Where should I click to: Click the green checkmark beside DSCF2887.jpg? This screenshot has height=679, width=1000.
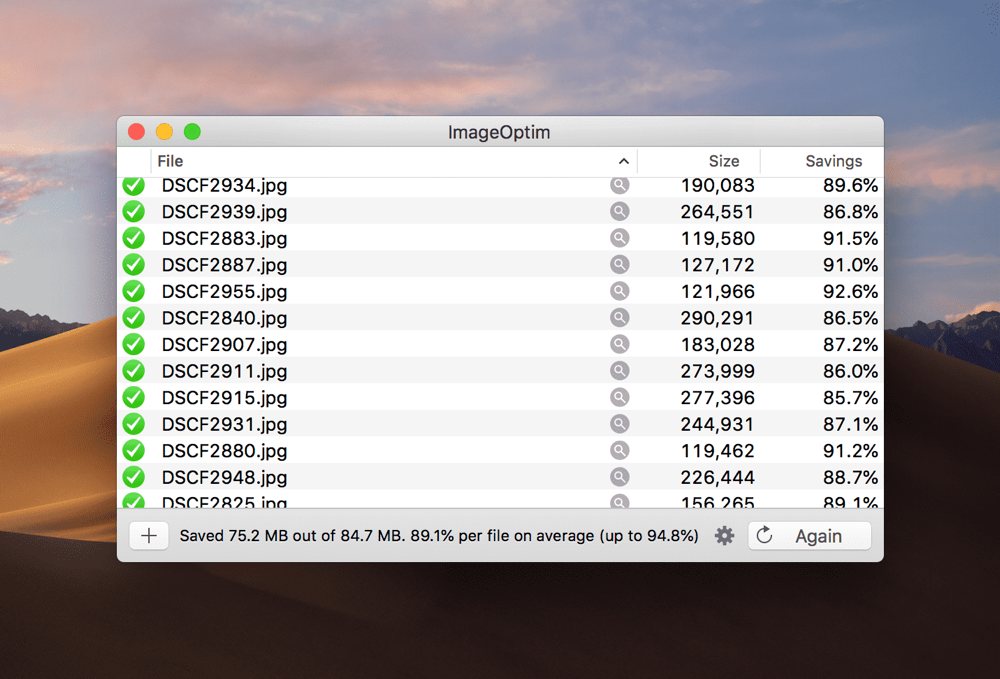133,264
